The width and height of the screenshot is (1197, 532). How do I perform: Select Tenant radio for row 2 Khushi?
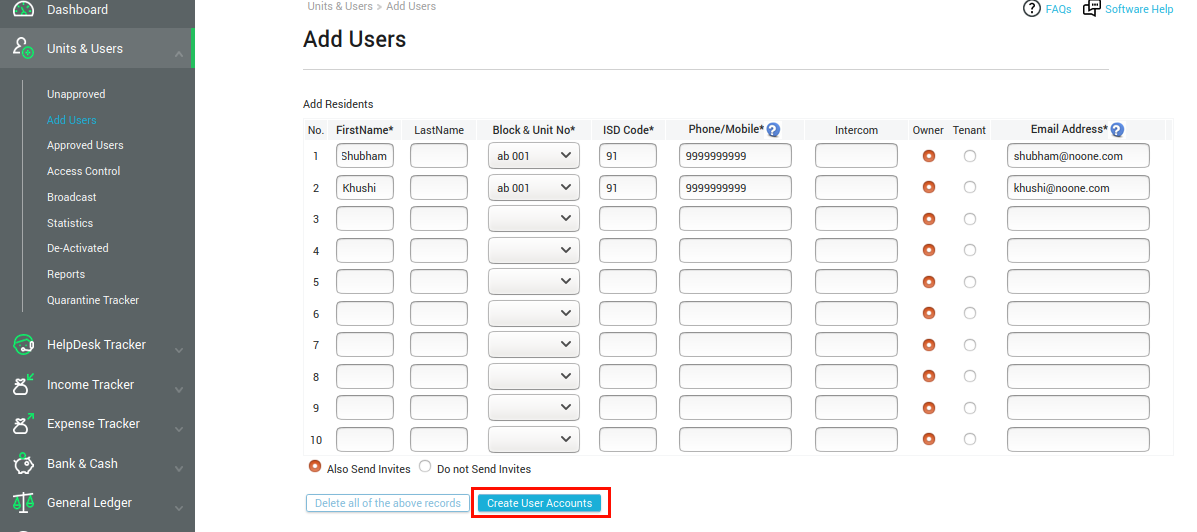coord(970,187)
